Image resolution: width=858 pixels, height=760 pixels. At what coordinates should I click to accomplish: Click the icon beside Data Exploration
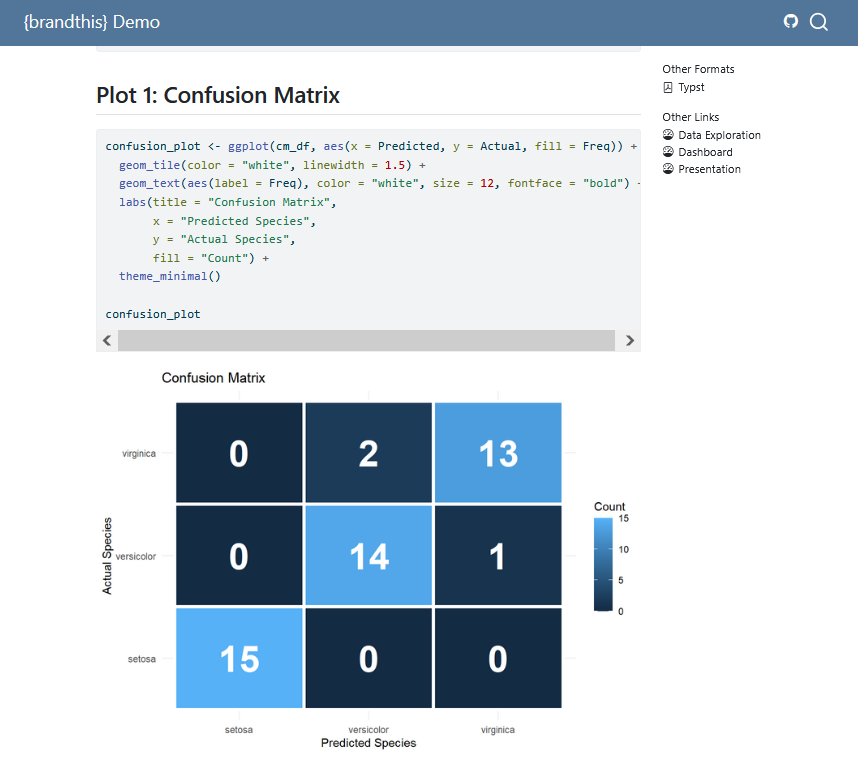tap(668, 135)
